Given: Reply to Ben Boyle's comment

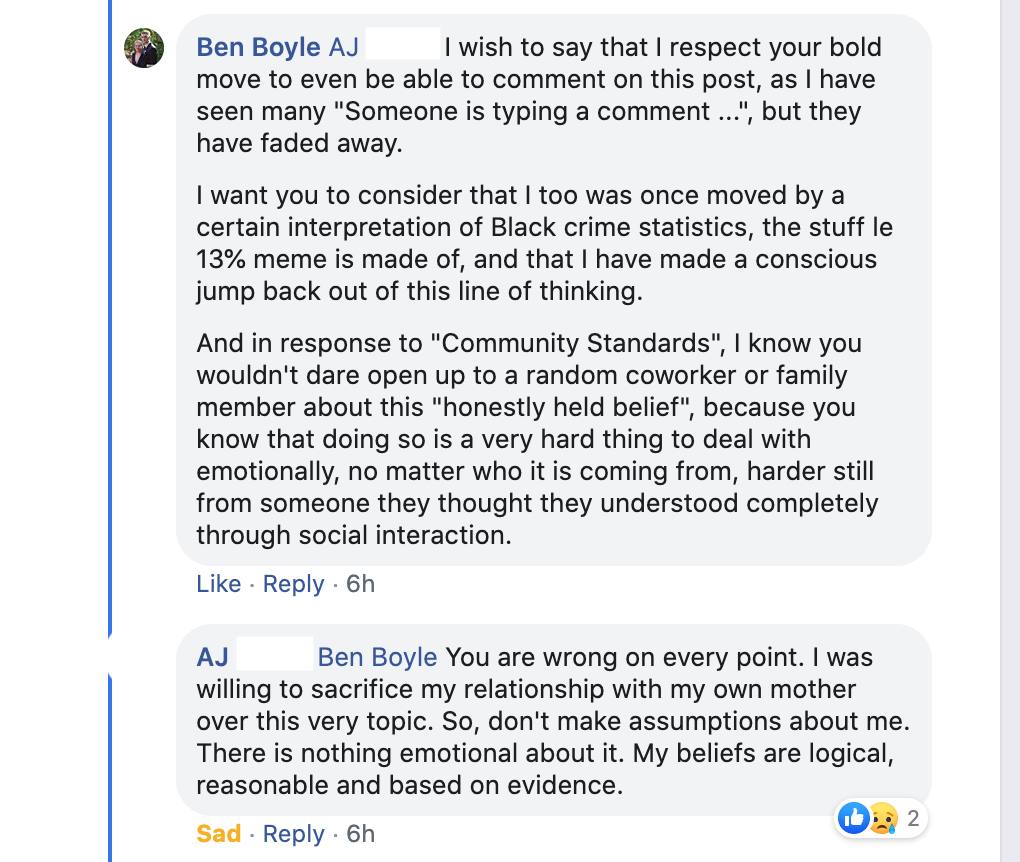Looking at the screenshot, I should click(293, 584).
